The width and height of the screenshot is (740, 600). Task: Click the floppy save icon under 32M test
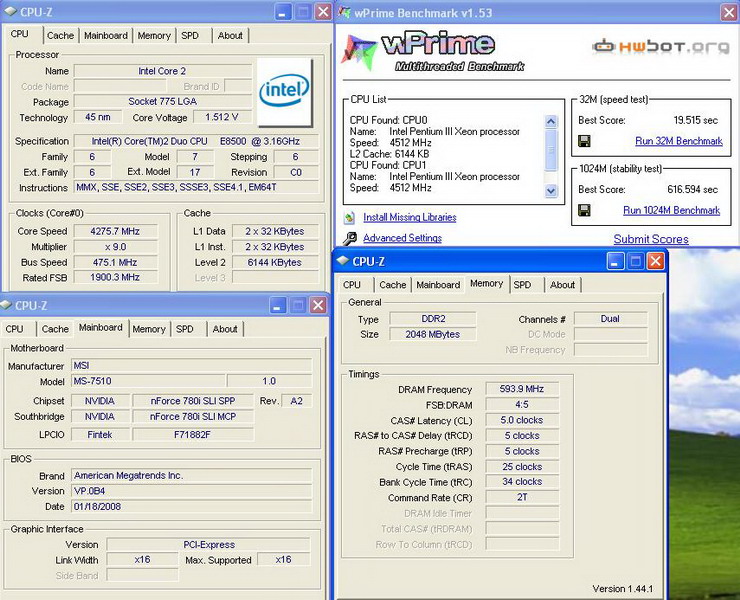pyautogui.click(x=584, y=141)
